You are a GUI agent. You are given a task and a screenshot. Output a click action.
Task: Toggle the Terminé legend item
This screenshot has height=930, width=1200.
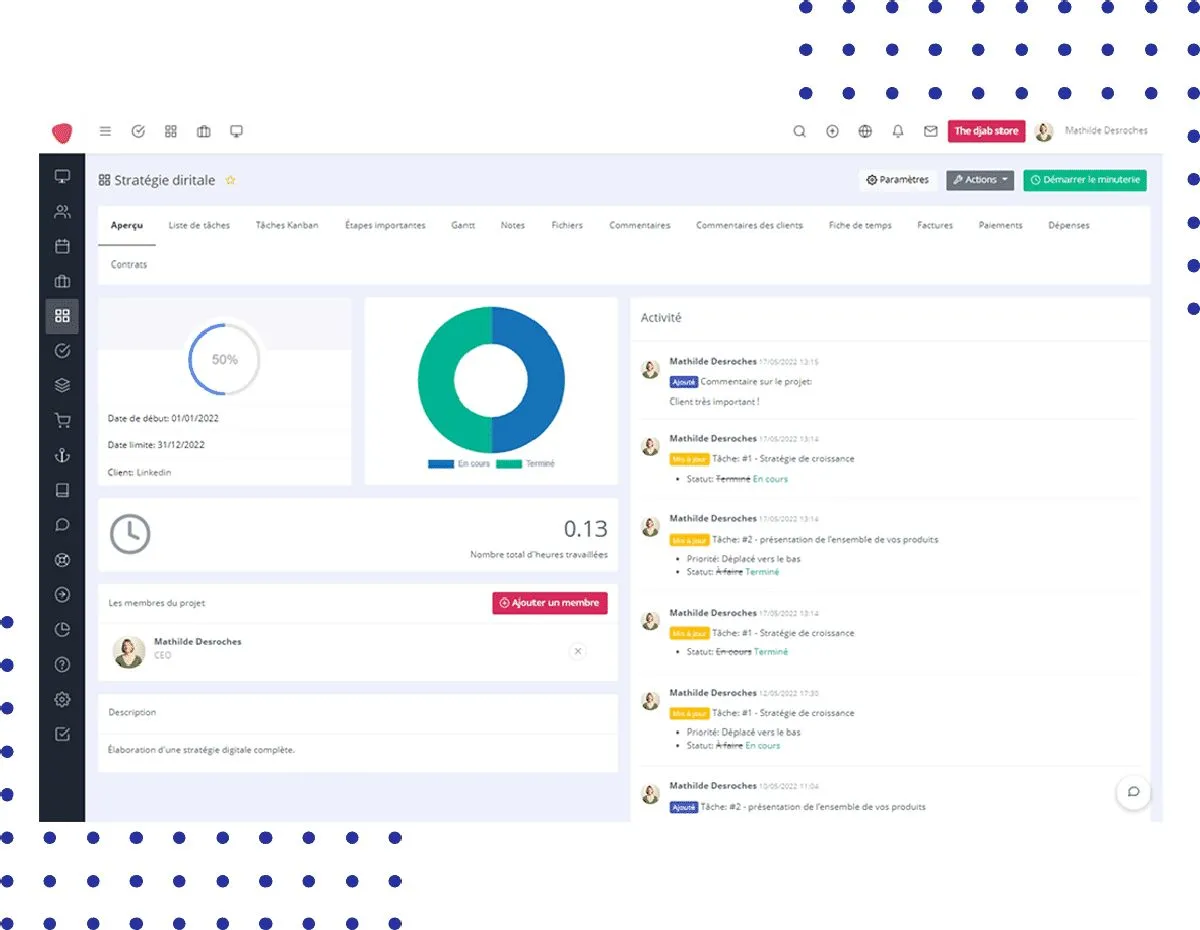525,464
